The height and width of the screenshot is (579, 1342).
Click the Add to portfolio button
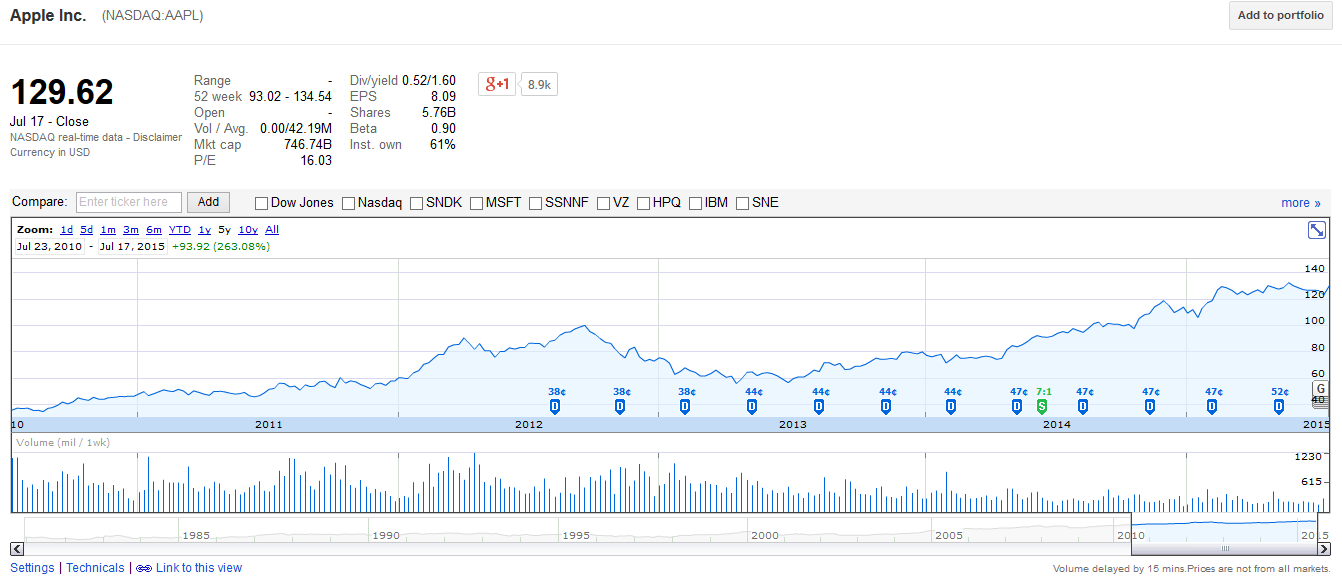[1280, 16]
